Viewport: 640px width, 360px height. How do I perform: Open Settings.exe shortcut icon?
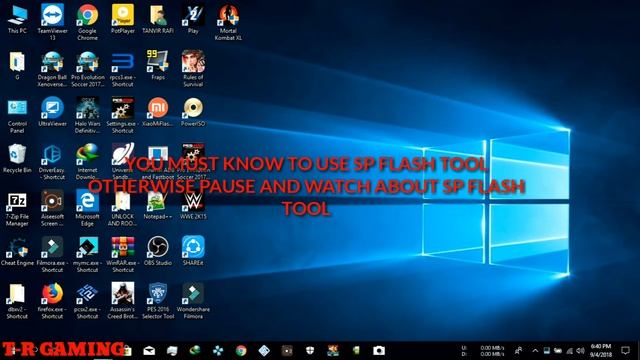tap(122, 115)
